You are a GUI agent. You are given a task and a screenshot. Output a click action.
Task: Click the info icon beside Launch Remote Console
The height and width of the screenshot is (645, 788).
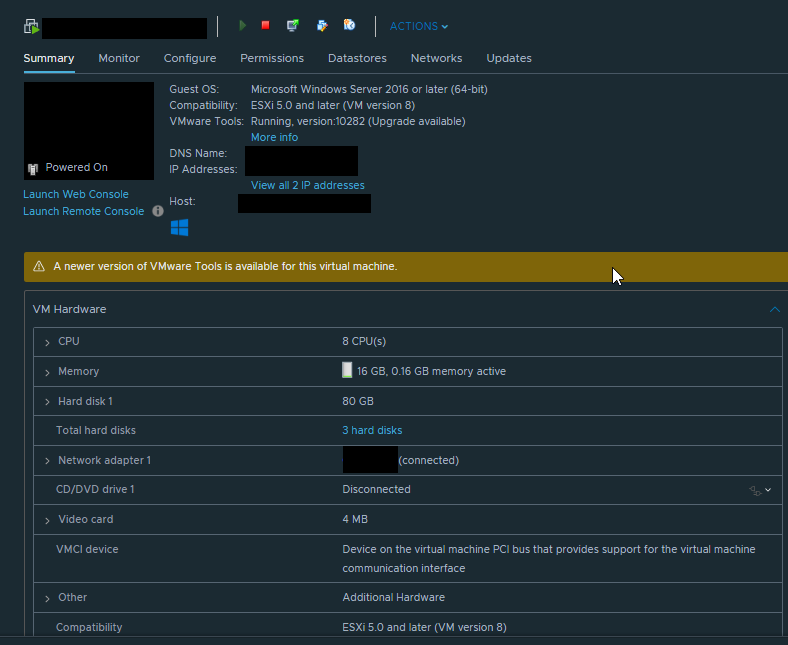point(158,211)
